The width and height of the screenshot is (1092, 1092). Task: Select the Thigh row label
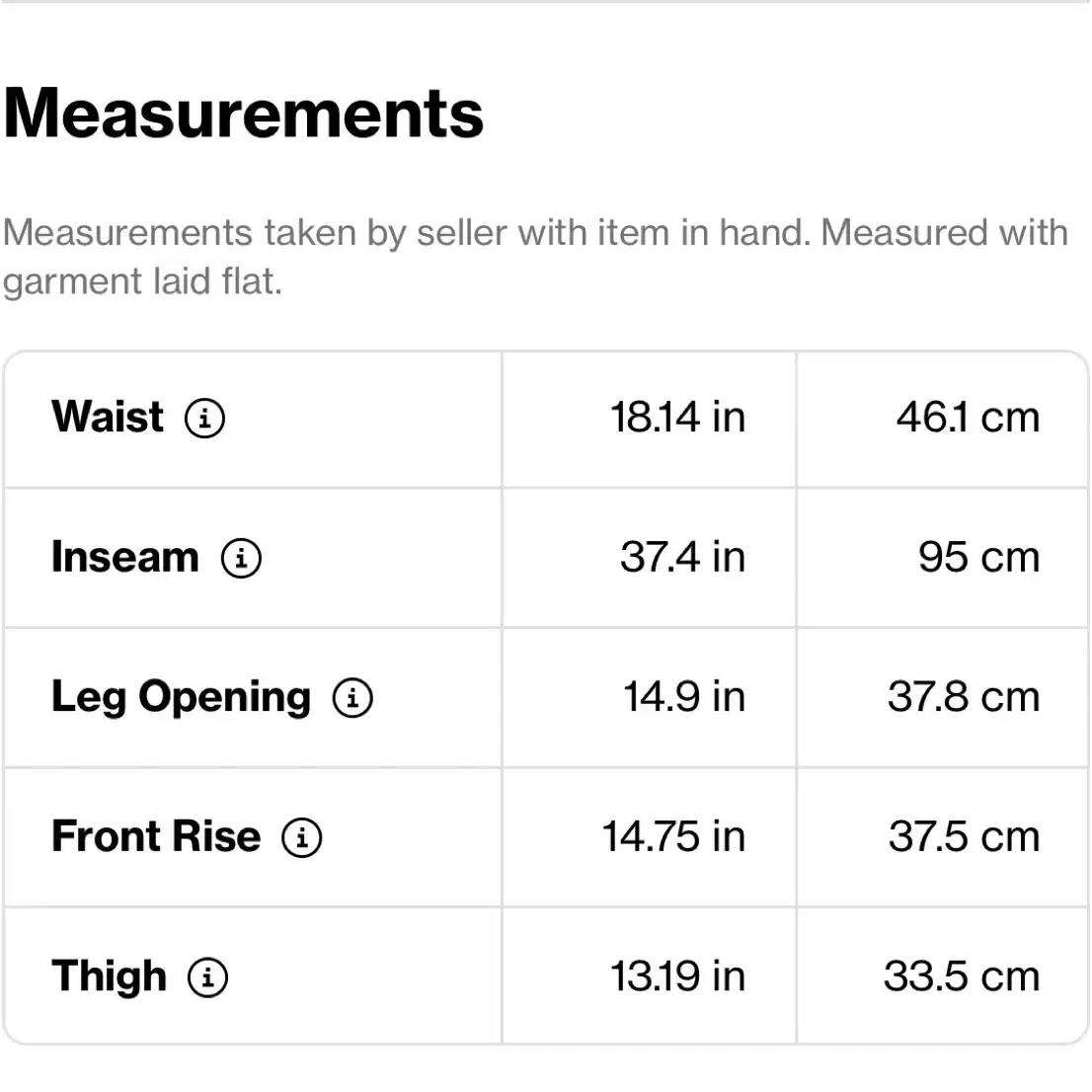[x=110, y=976]
